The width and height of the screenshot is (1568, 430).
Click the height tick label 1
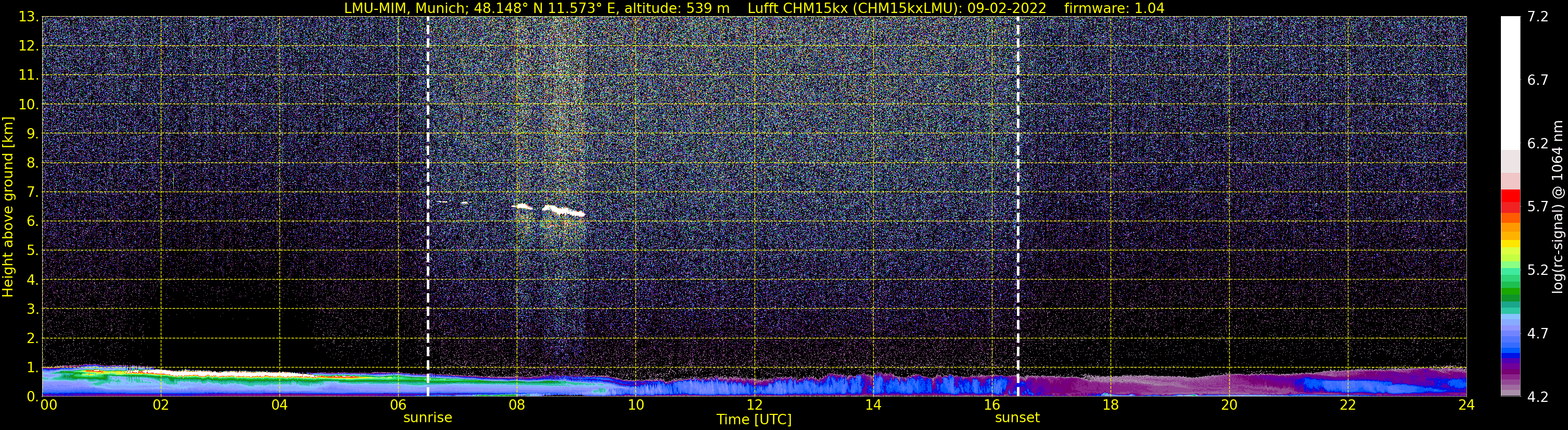[32, 368]
